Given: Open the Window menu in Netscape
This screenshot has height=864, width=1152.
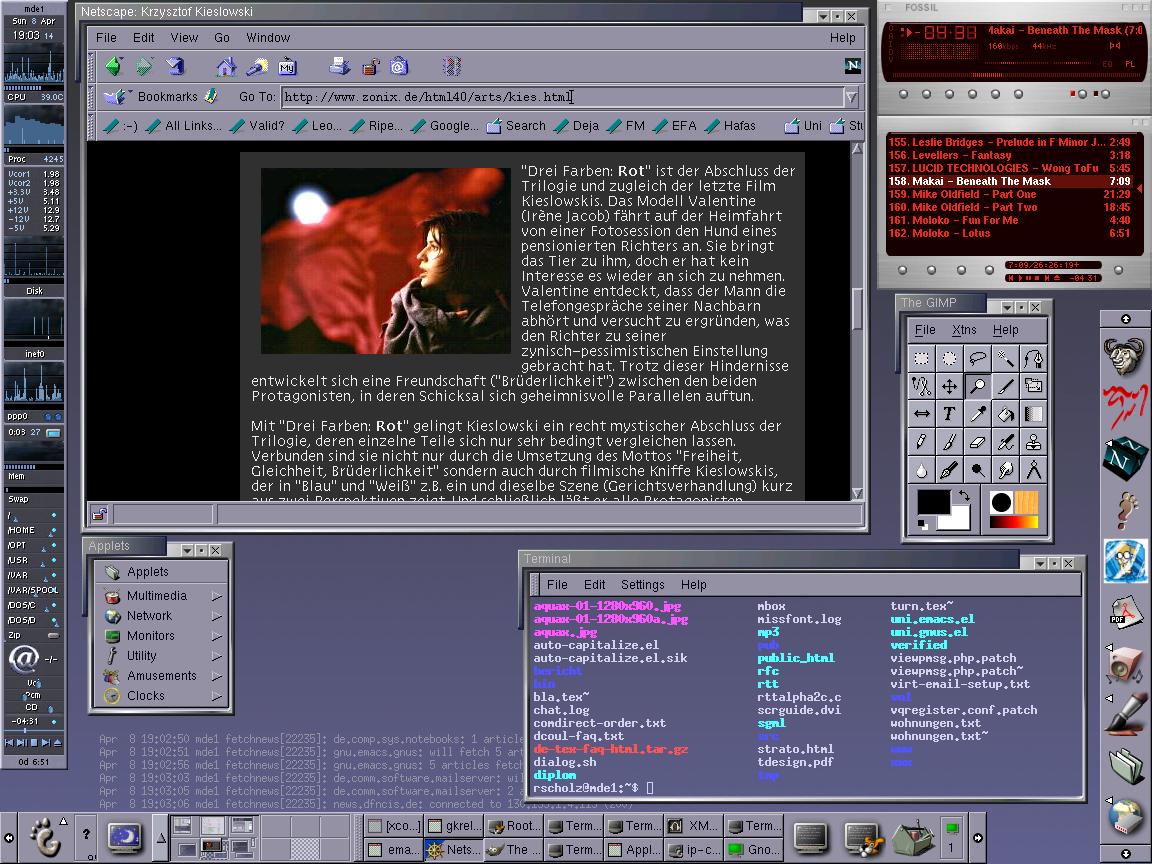Looking at the screenshot, I should point(268,37).
